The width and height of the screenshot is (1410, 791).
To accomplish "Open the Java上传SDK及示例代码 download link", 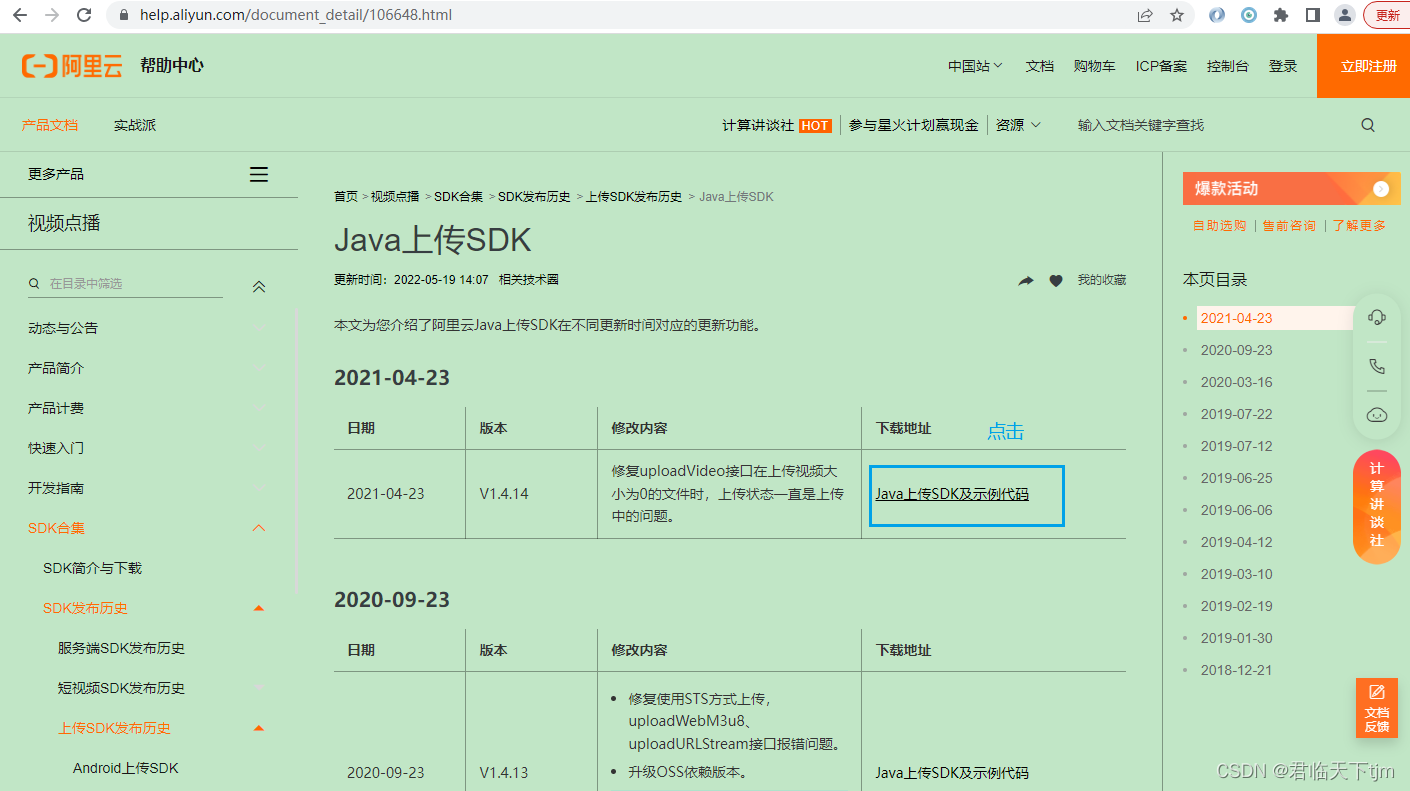I will pyautogui.click(x=963, y=494).
